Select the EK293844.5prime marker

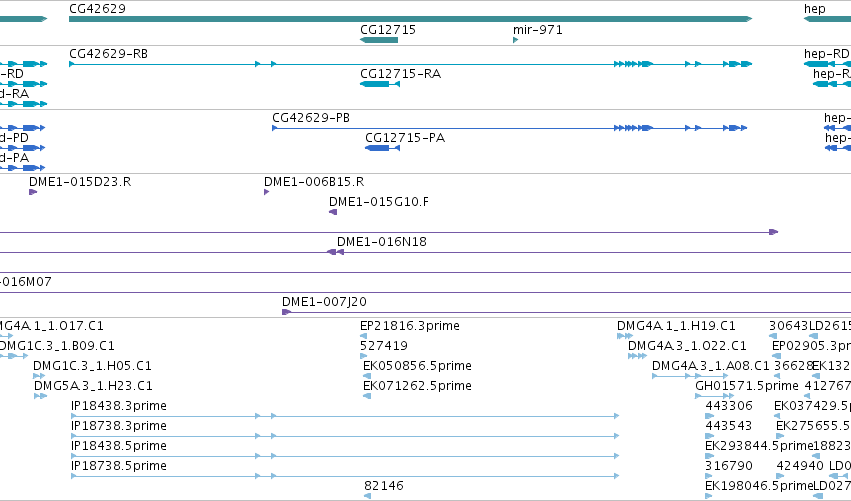pyautogui.click(x=709, y=456)
